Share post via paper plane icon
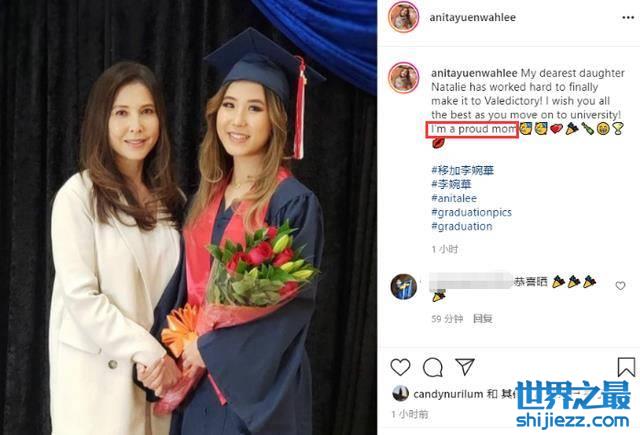 click(x=464, y=367)
